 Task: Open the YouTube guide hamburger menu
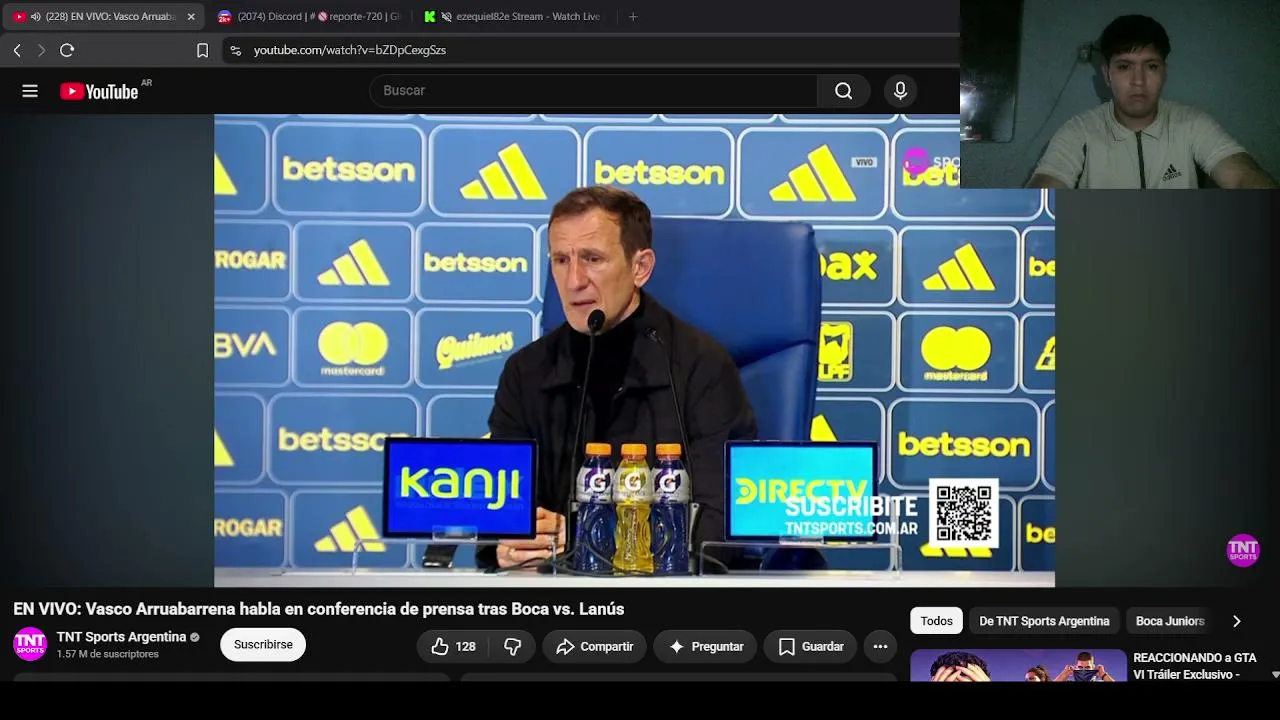30,91
